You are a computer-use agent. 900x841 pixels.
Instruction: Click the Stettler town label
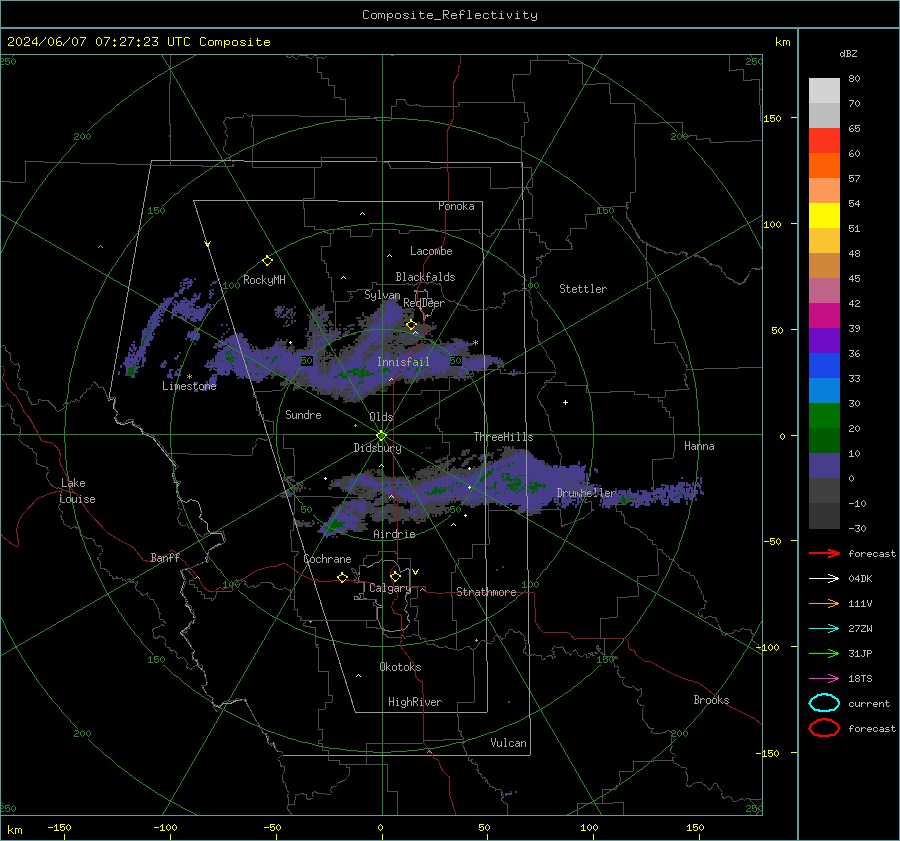coord(583,289)
